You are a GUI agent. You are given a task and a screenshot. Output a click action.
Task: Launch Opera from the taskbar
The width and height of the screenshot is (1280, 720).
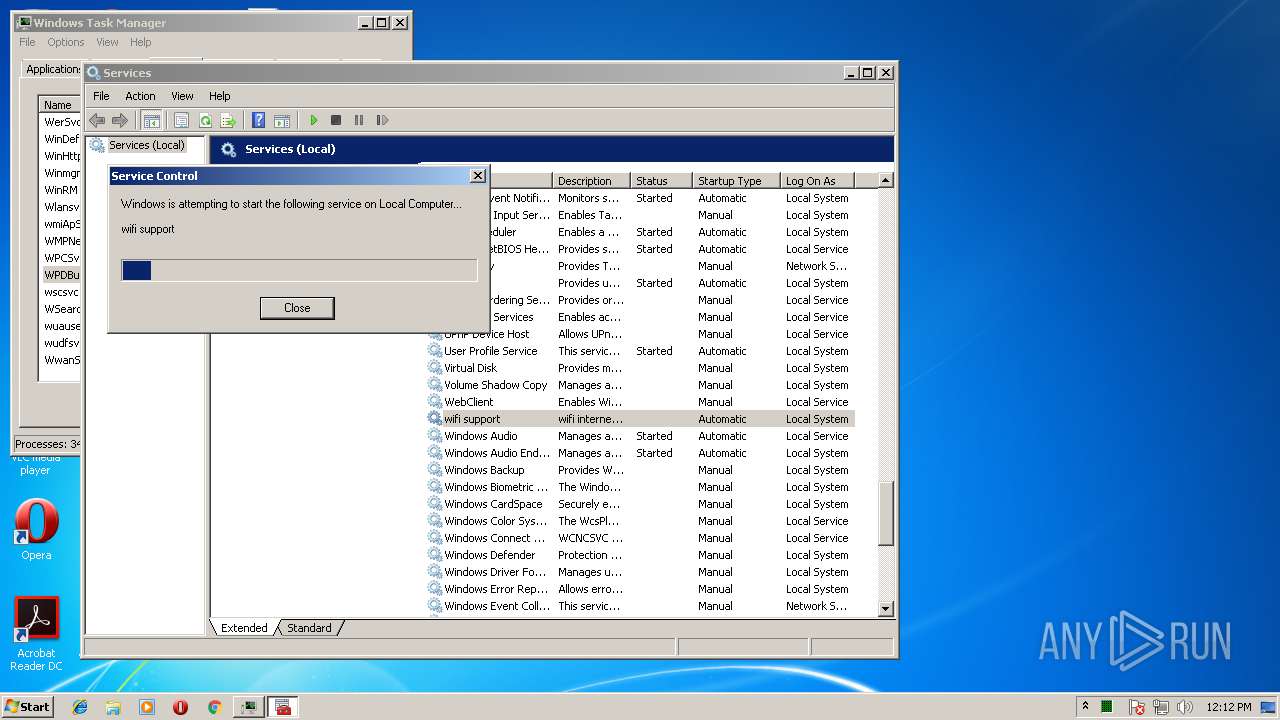(180, 707)
